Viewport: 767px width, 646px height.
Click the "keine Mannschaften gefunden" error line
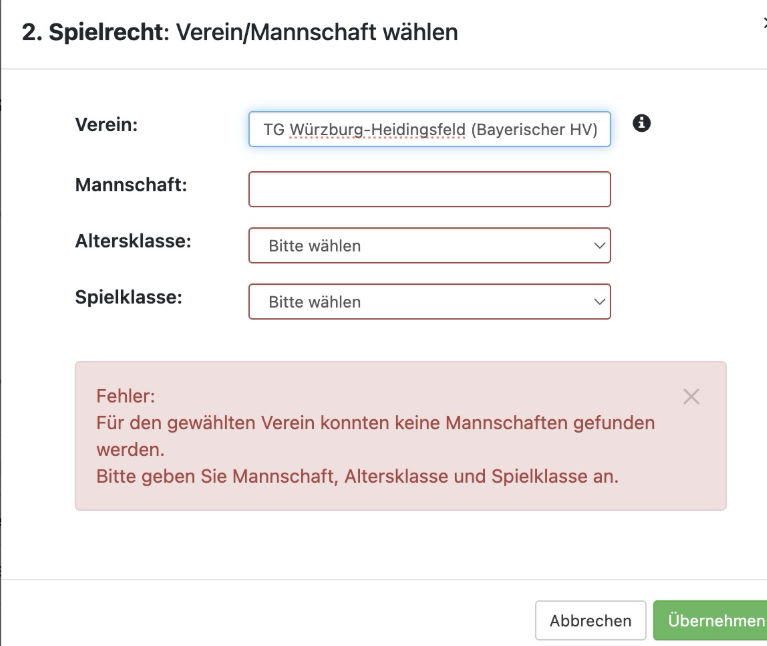pyautogui.click(x=375, y=422)
